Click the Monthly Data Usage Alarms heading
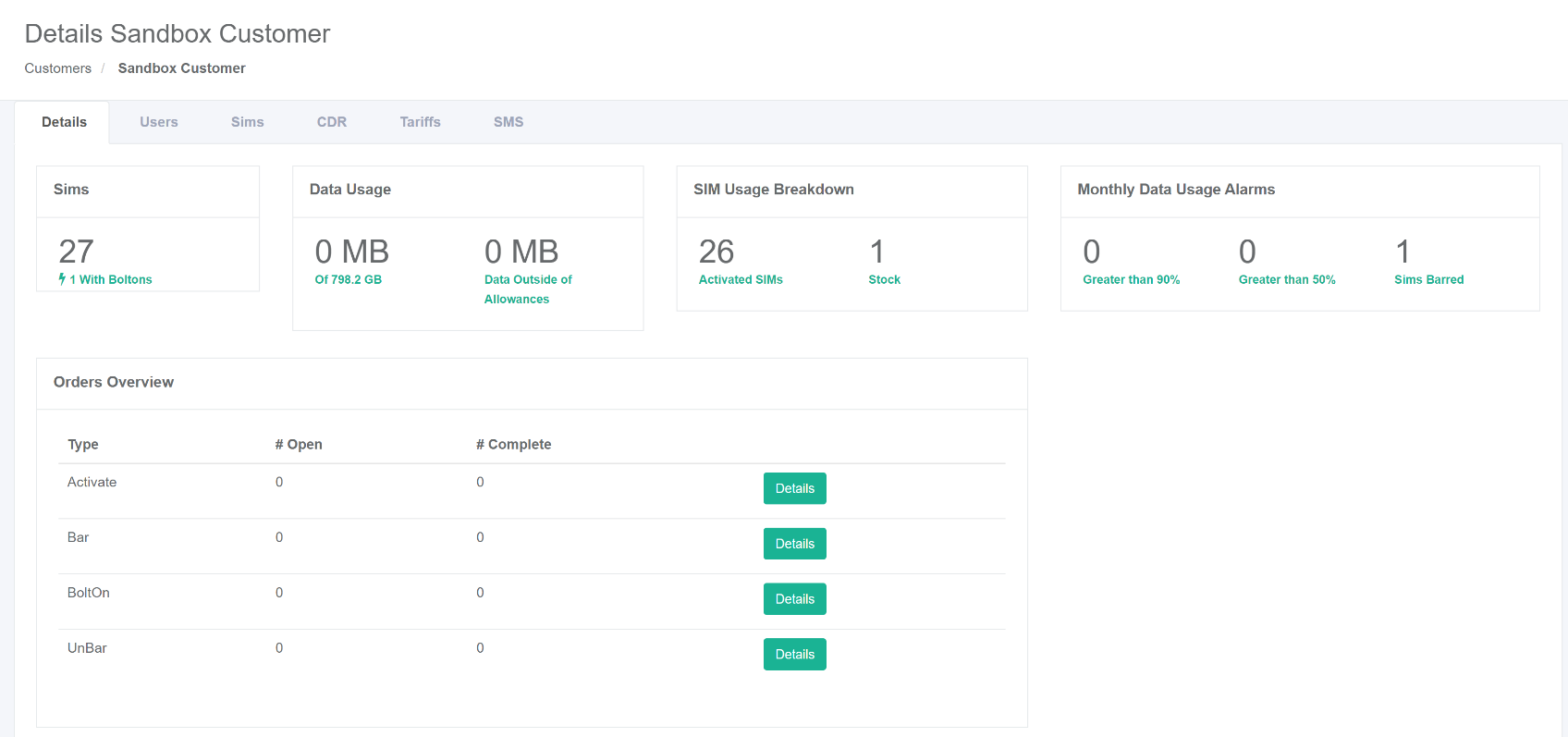1568x737 pixels. click(x=1176, y=190)
